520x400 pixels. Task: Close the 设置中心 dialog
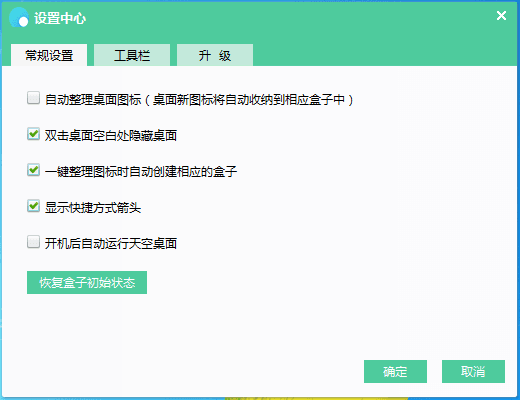point(501,15)
